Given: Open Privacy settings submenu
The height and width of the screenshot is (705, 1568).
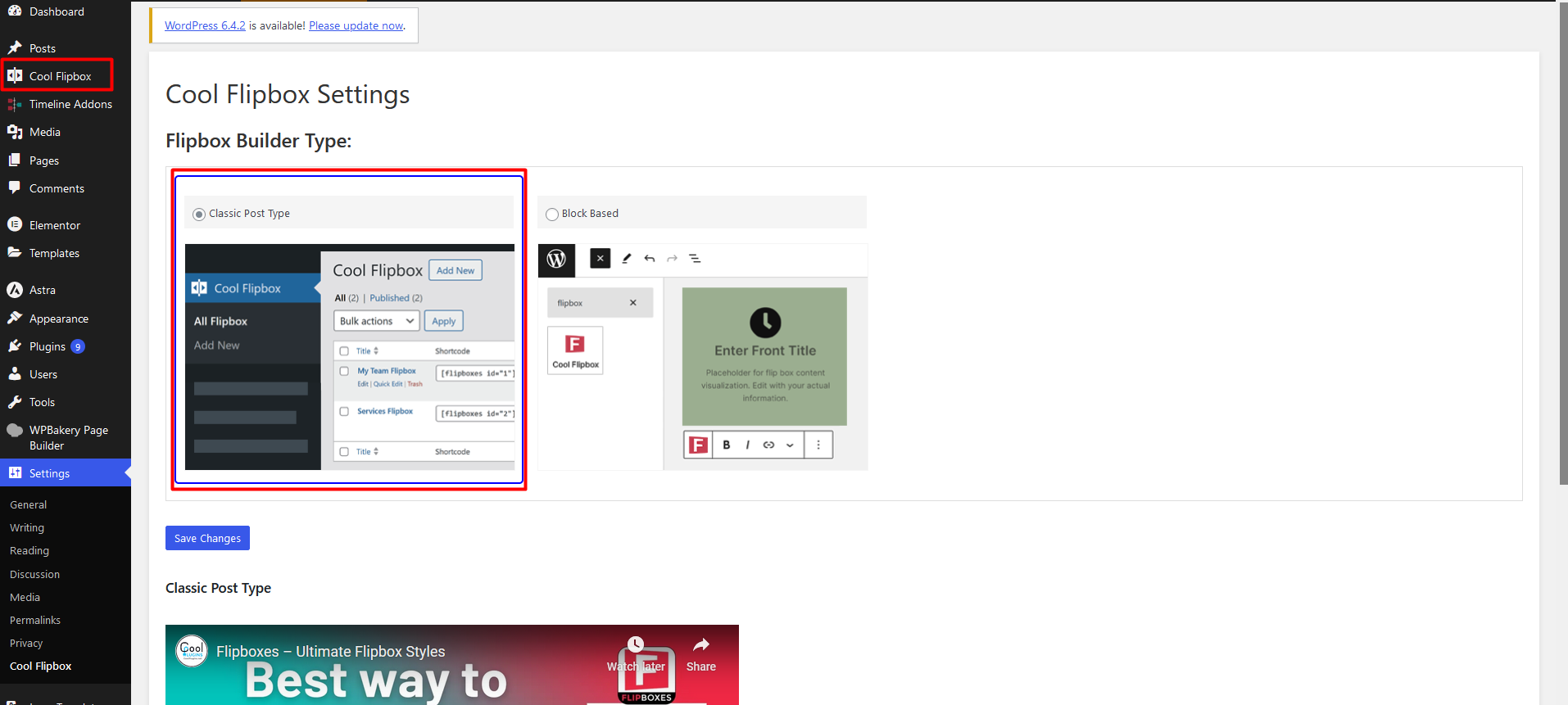Looking at the screenshot, I should pyautogui.click(x=26, y=643).
